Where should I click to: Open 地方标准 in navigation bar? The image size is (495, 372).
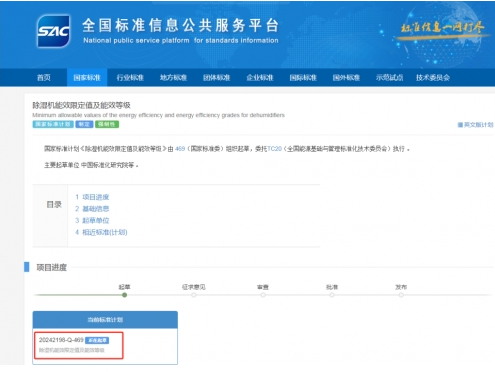(x=173, y=78)
